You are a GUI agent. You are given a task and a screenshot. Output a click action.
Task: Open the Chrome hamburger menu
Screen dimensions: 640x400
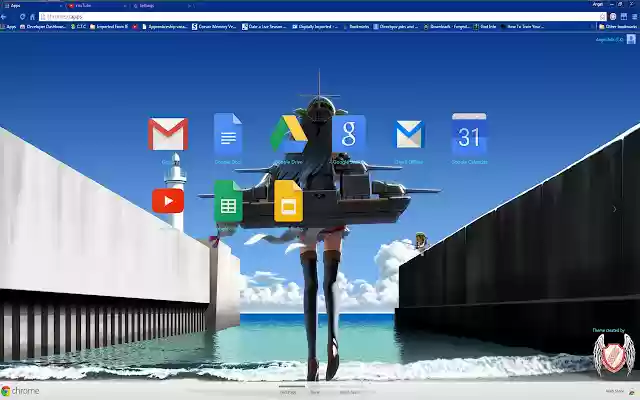tap(635, 17)
